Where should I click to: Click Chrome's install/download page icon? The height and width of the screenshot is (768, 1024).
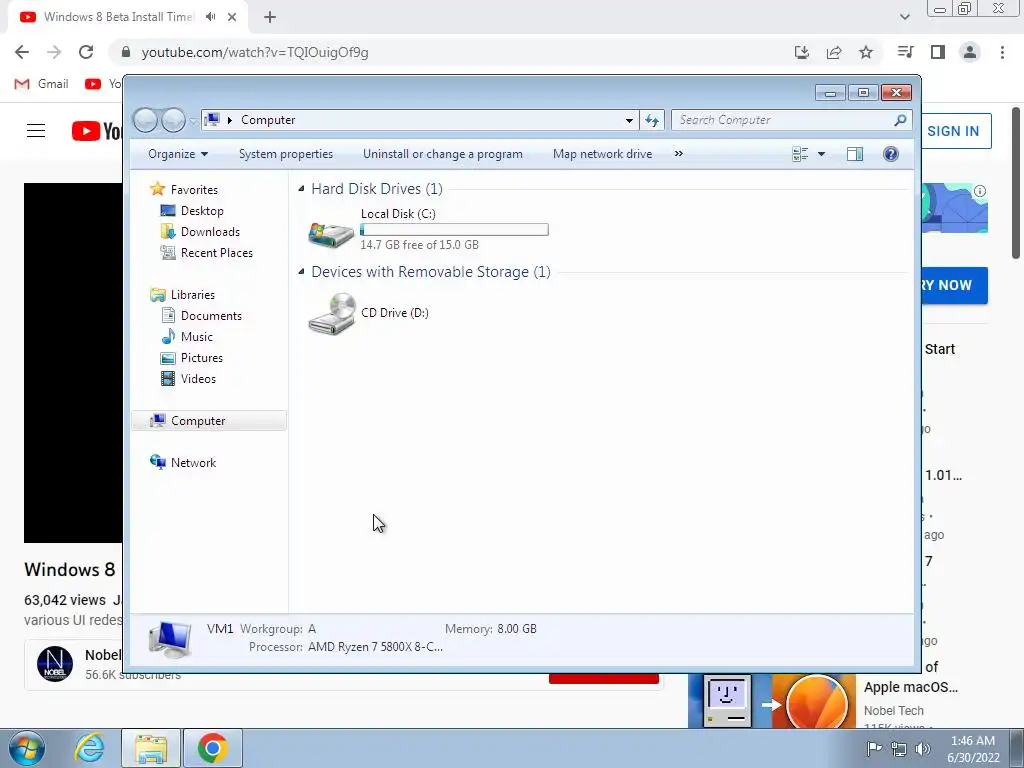point(802,52)
